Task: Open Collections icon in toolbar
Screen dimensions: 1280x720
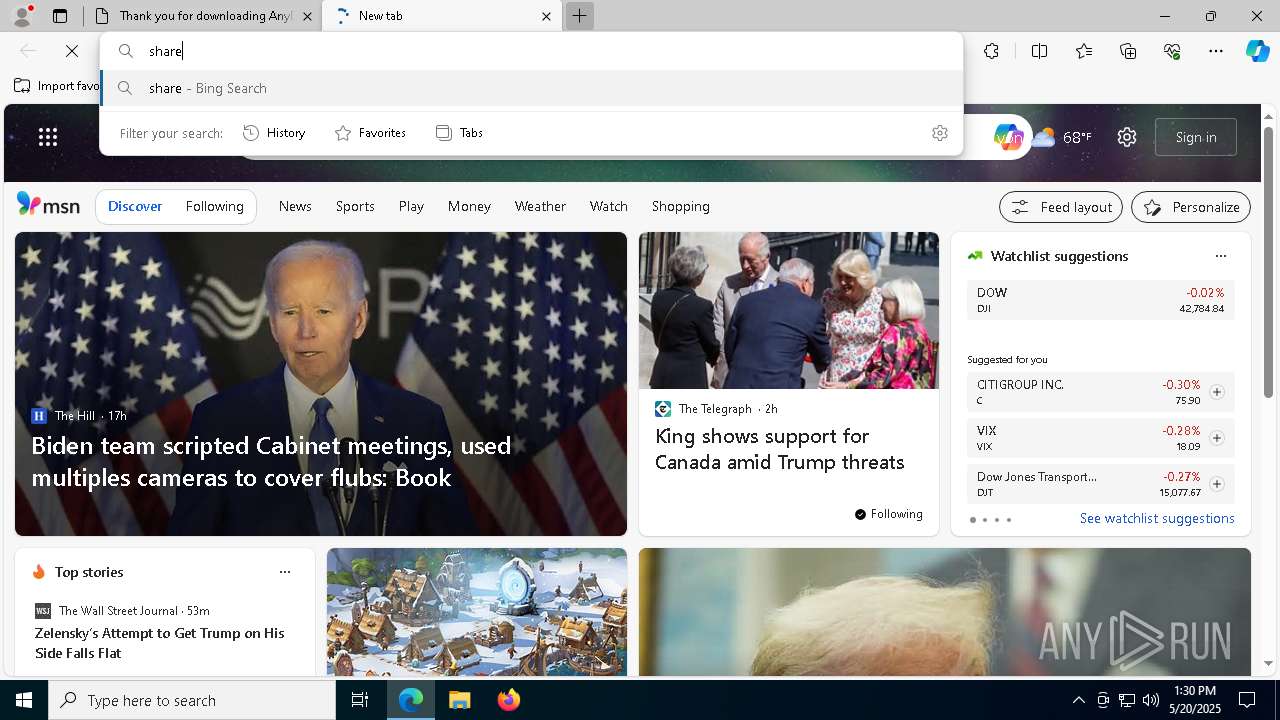Action: point(1128,51)
